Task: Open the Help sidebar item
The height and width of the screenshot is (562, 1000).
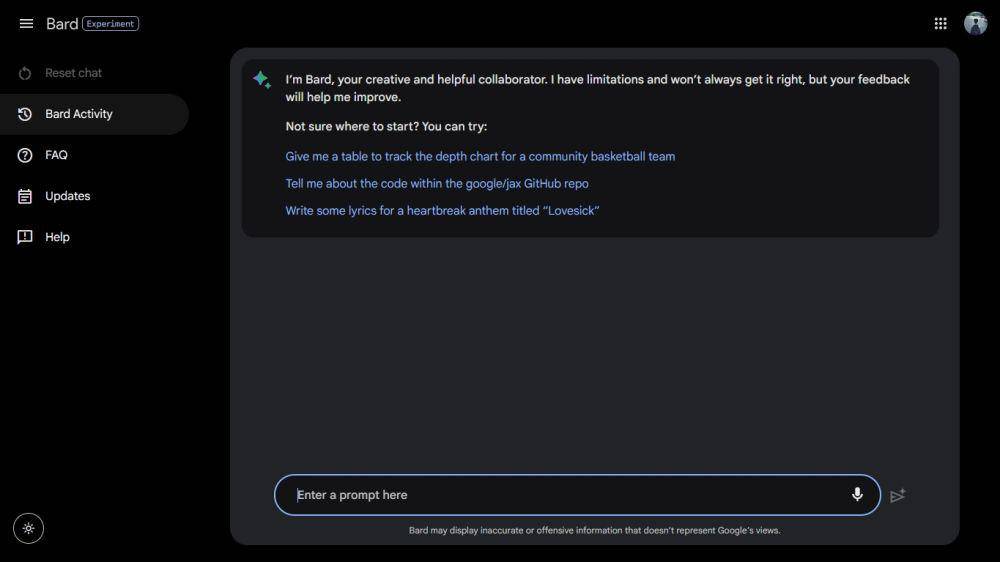Action: pos(94,237)
